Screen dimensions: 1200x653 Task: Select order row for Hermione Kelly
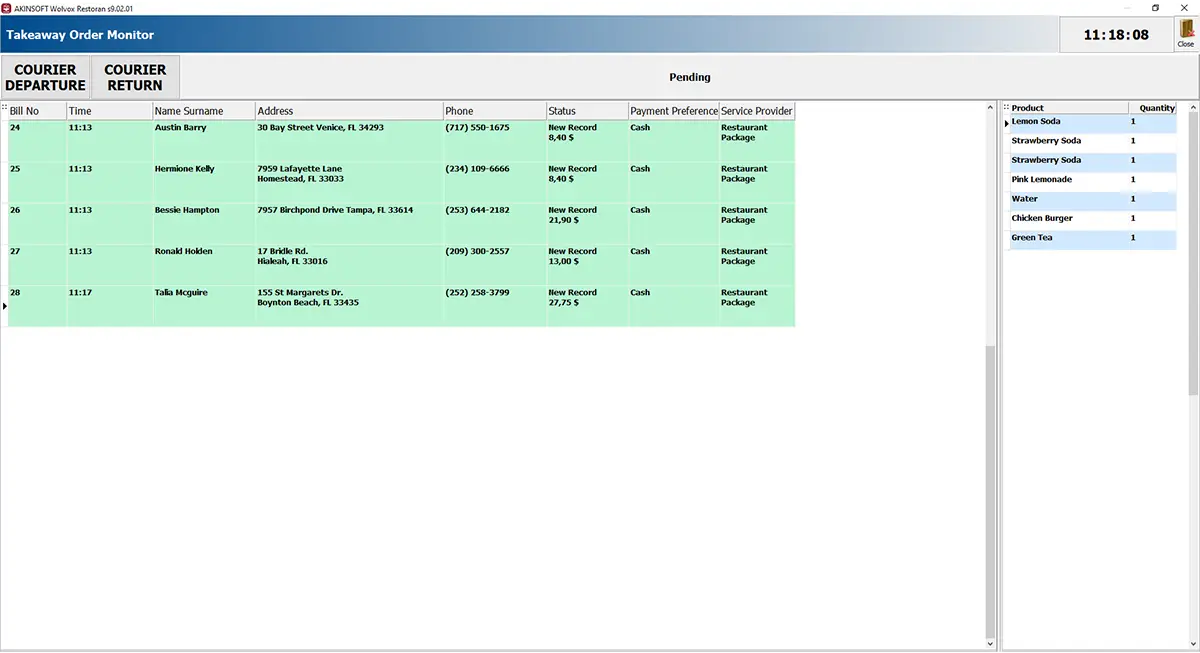[x=401, y=183]
